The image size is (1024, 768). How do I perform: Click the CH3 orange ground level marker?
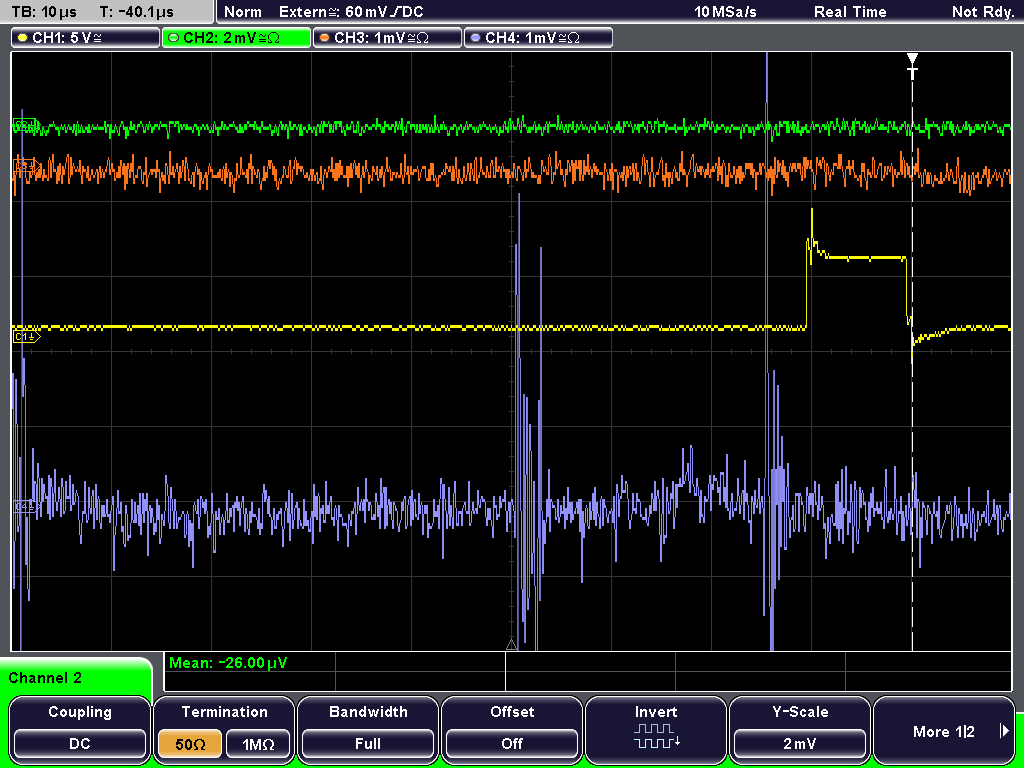25,167
